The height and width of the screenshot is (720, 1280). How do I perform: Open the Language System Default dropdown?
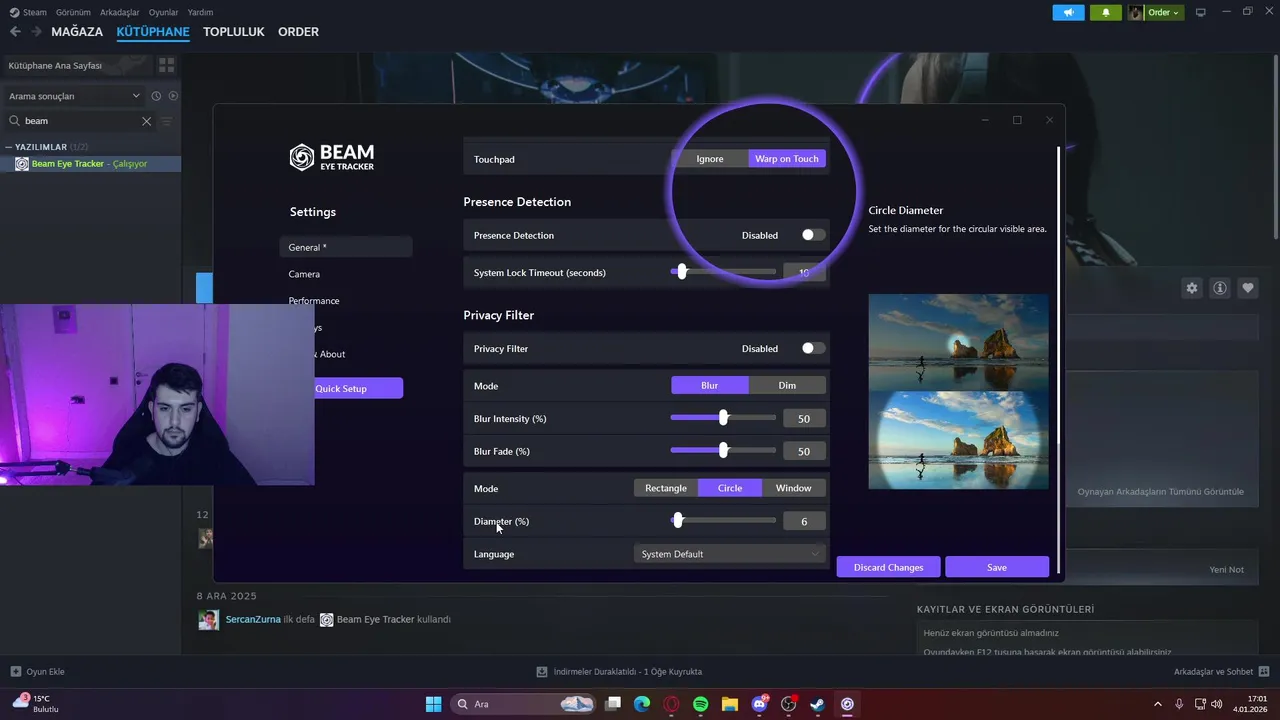click(x=730, y=554)
